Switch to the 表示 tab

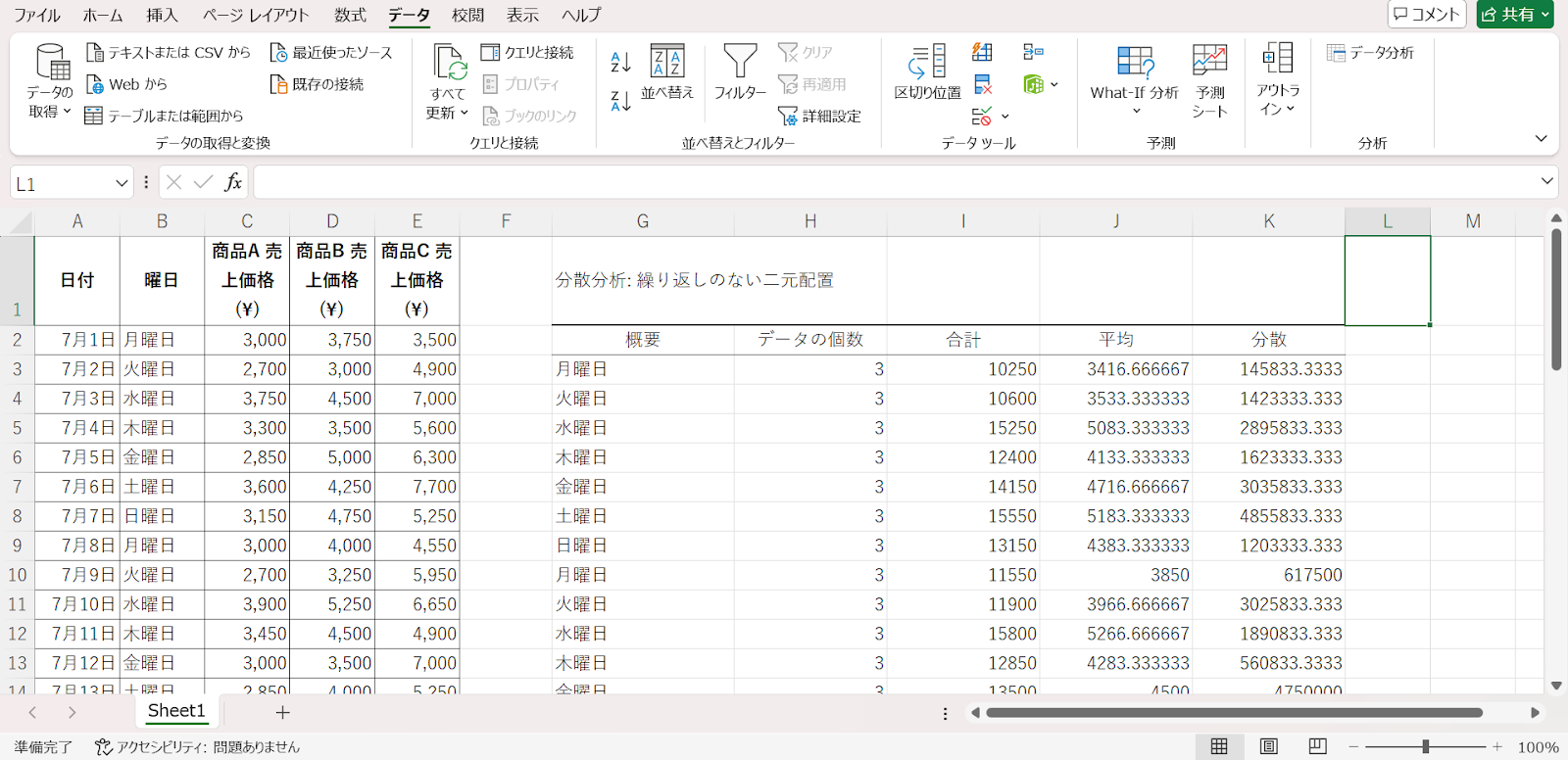point(522,15)
